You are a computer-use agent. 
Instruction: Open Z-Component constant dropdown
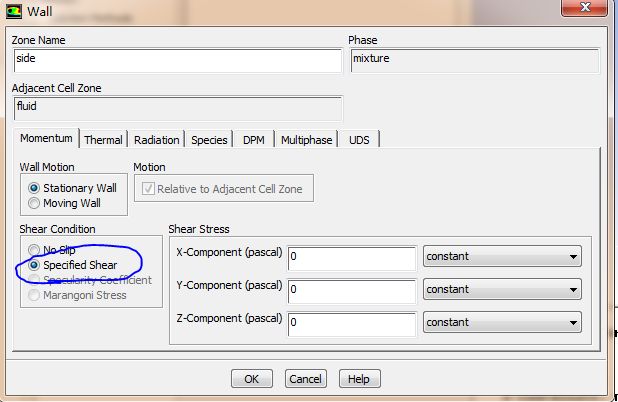click(x=502, y=323)
